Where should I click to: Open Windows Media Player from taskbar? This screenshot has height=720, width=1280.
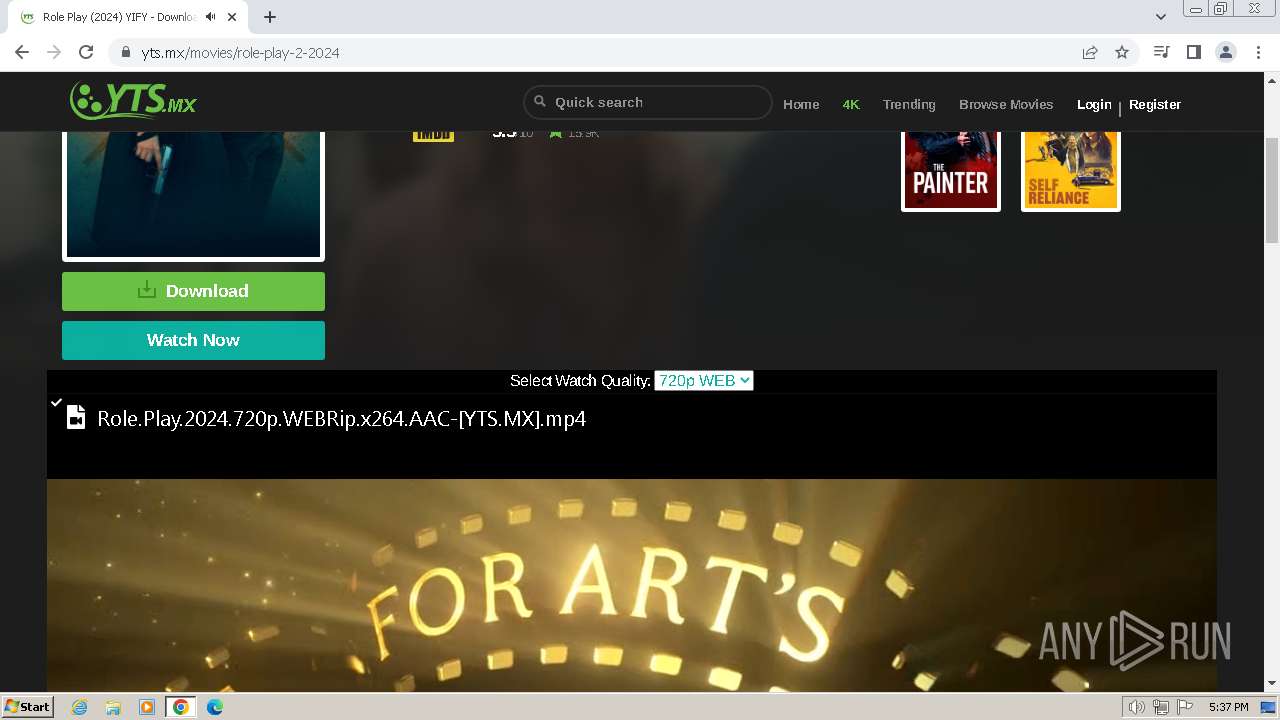coord(147,707)
